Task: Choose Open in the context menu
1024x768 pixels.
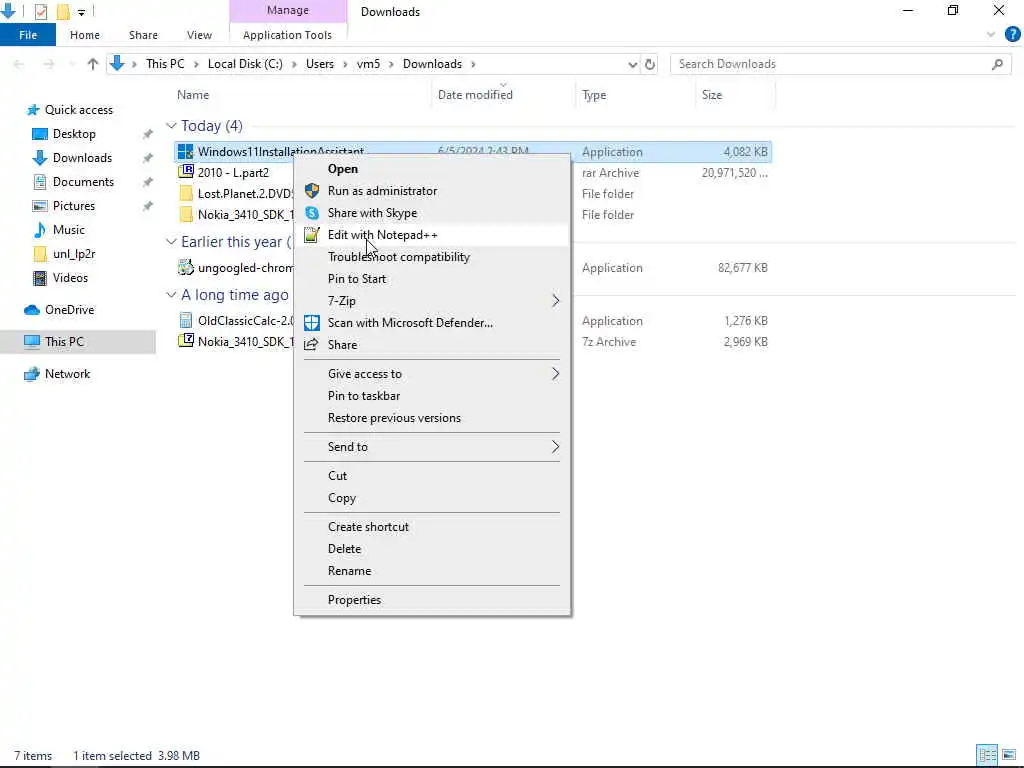Action: pyautogui.click(x=343, y=169)
